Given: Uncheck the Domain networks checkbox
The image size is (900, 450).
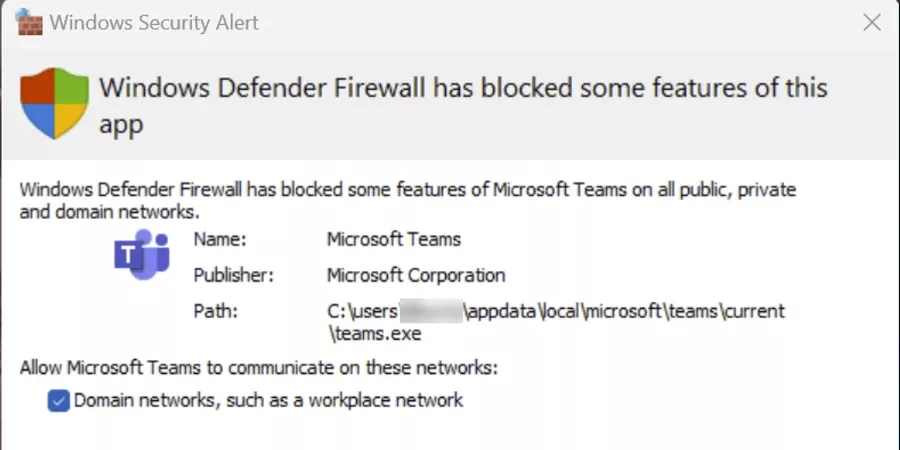Looking at the screenshot, I should coord(58,401).
